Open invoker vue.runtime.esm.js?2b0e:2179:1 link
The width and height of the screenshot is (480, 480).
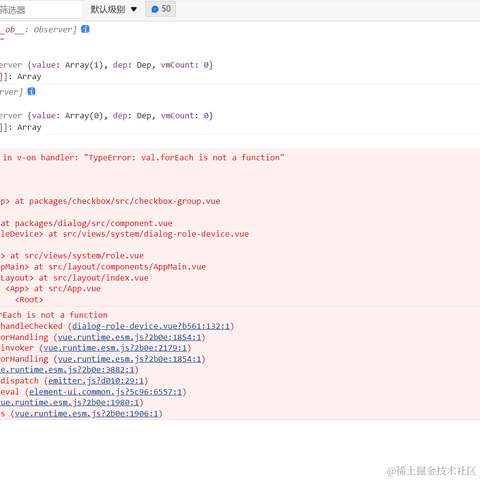point(115,348)
